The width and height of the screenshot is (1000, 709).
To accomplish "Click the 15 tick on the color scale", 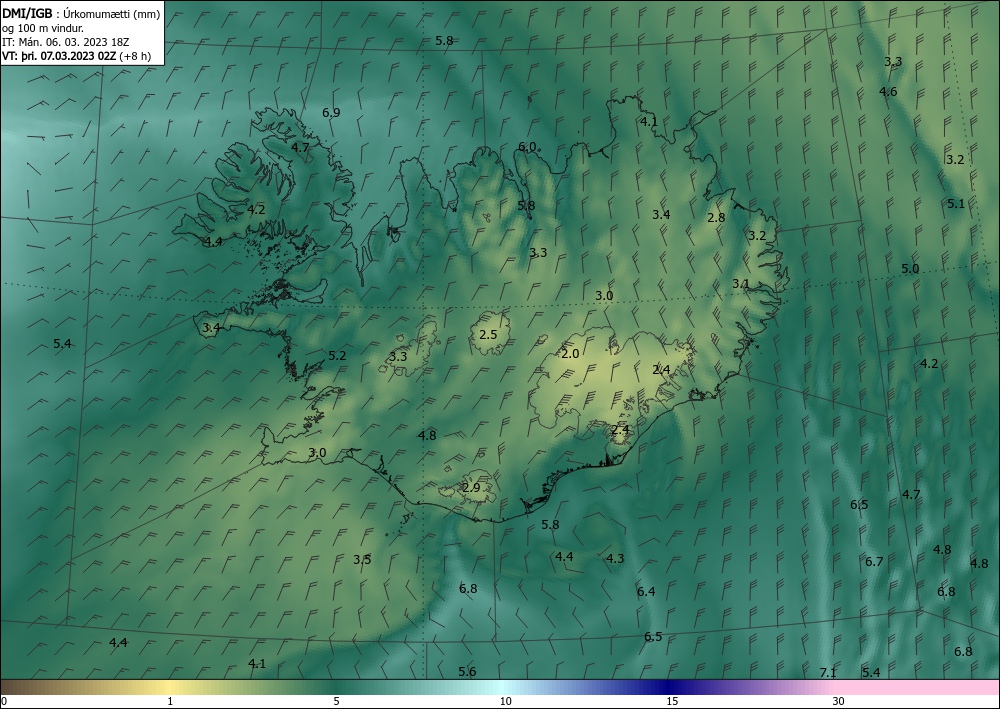I will click(672, 701).
